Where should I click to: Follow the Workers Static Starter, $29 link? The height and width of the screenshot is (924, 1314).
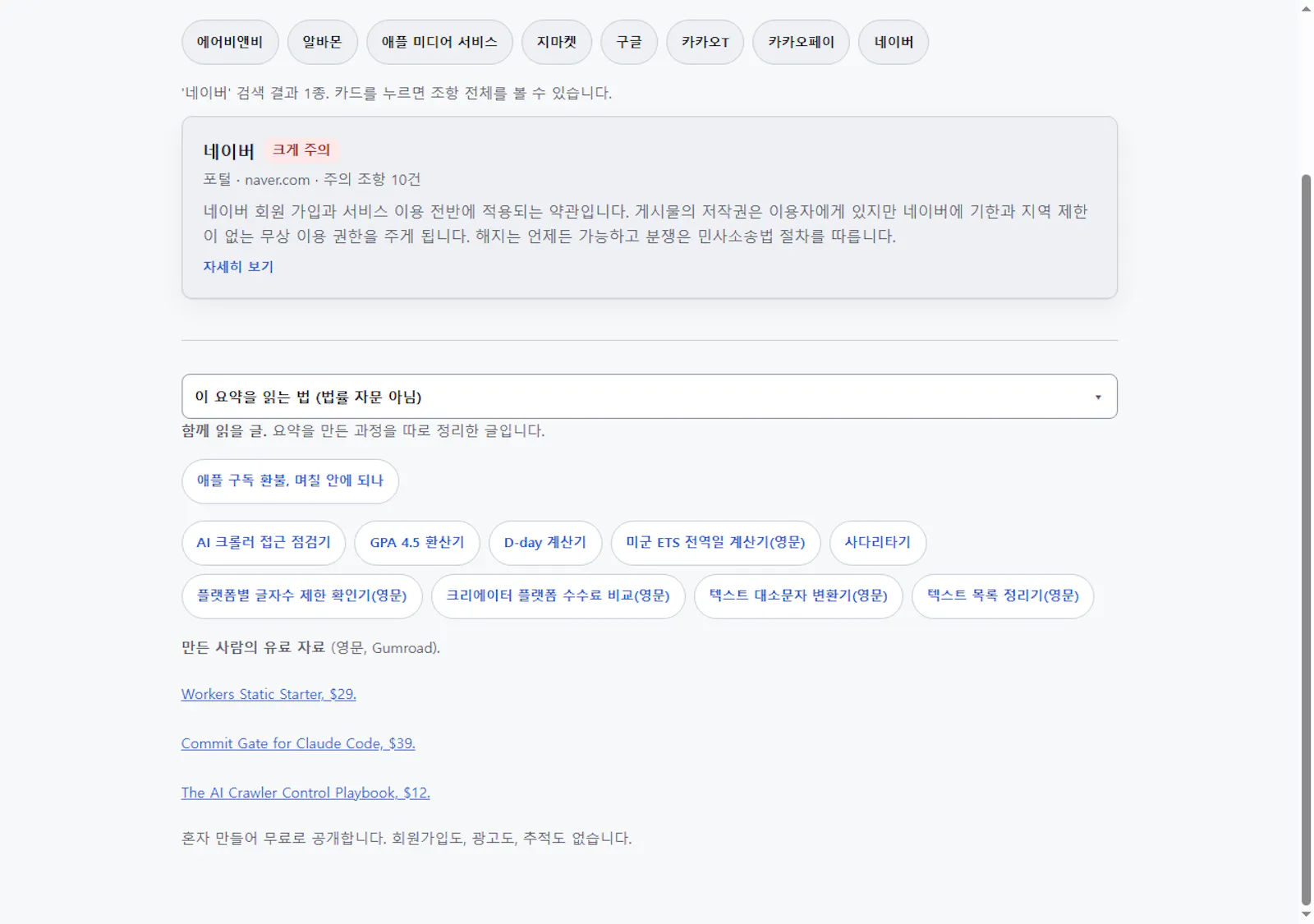point(269,694)
